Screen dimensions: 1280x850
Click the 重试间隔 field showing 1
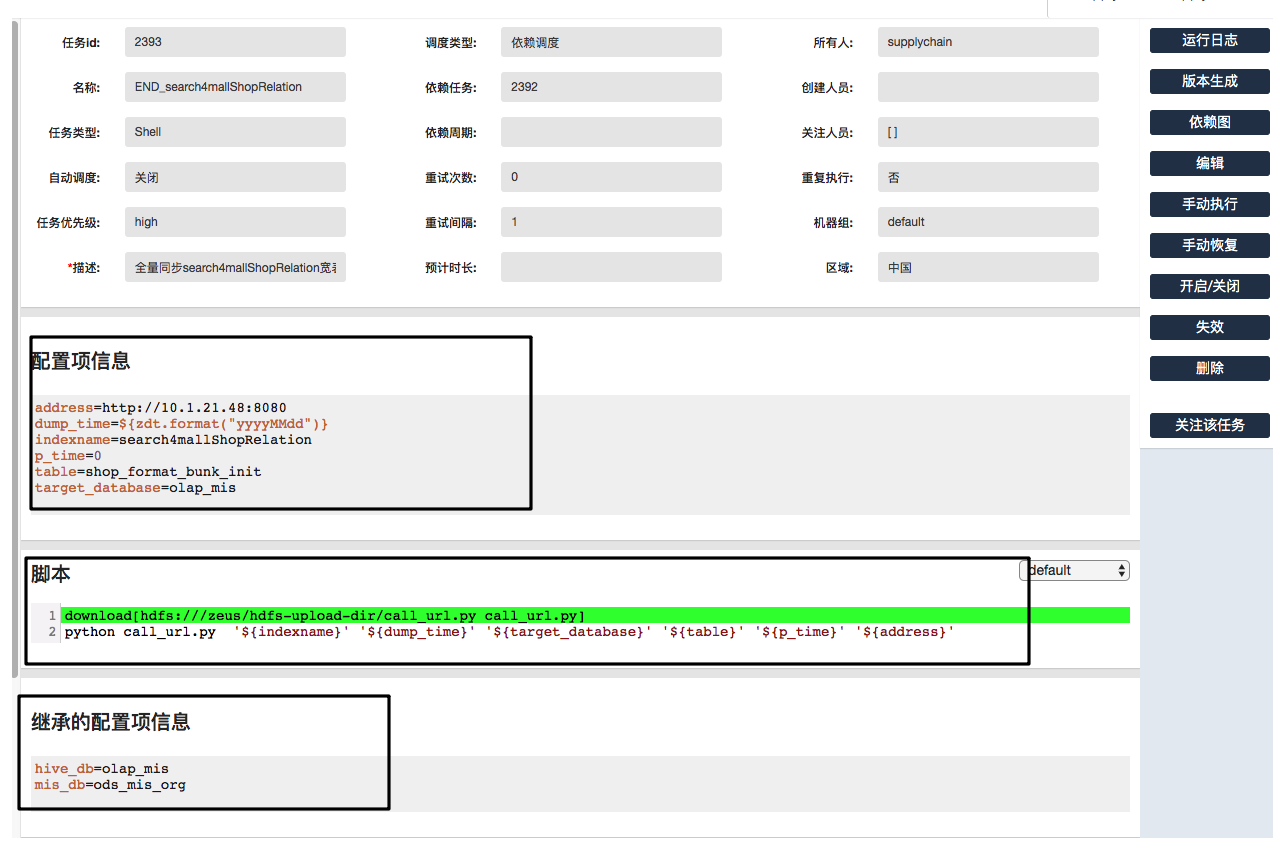[611, 222]
